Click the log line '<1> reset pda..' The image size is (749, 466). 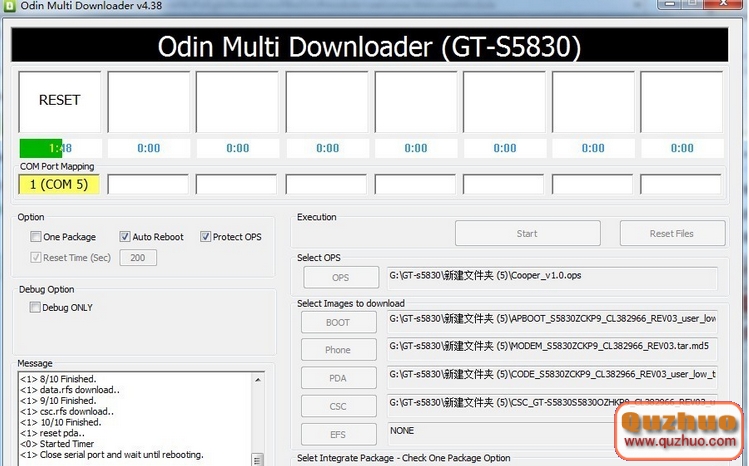(x=53, y=434)
